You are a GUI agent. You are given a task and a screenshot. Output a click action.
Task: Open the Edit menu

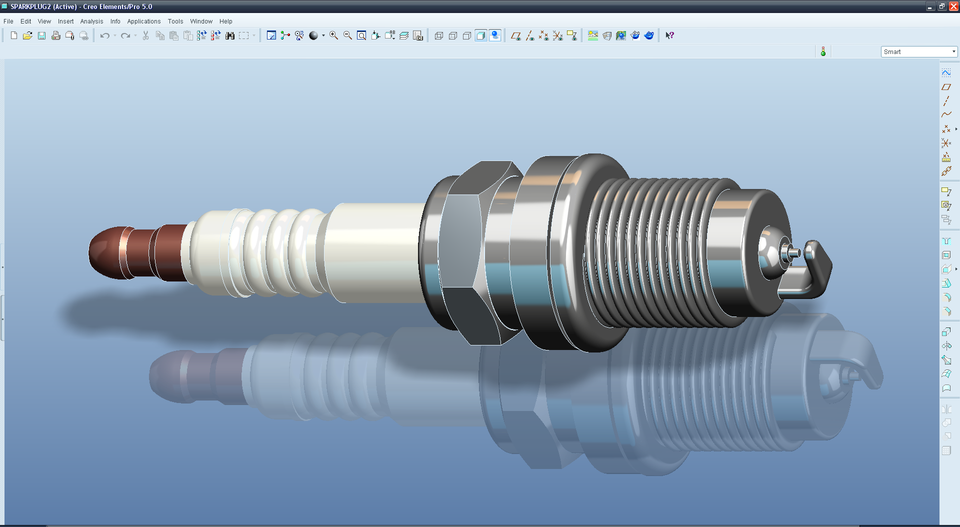[26, 21]
